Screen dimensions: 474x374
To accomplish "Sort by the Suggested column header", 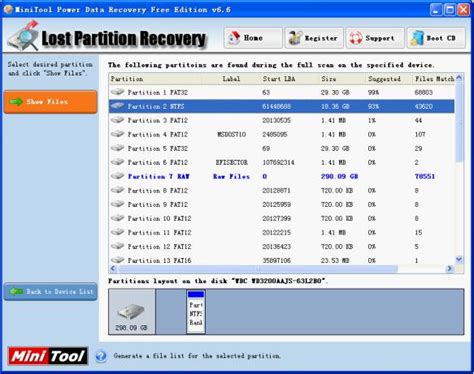I will tap(389, 79).
